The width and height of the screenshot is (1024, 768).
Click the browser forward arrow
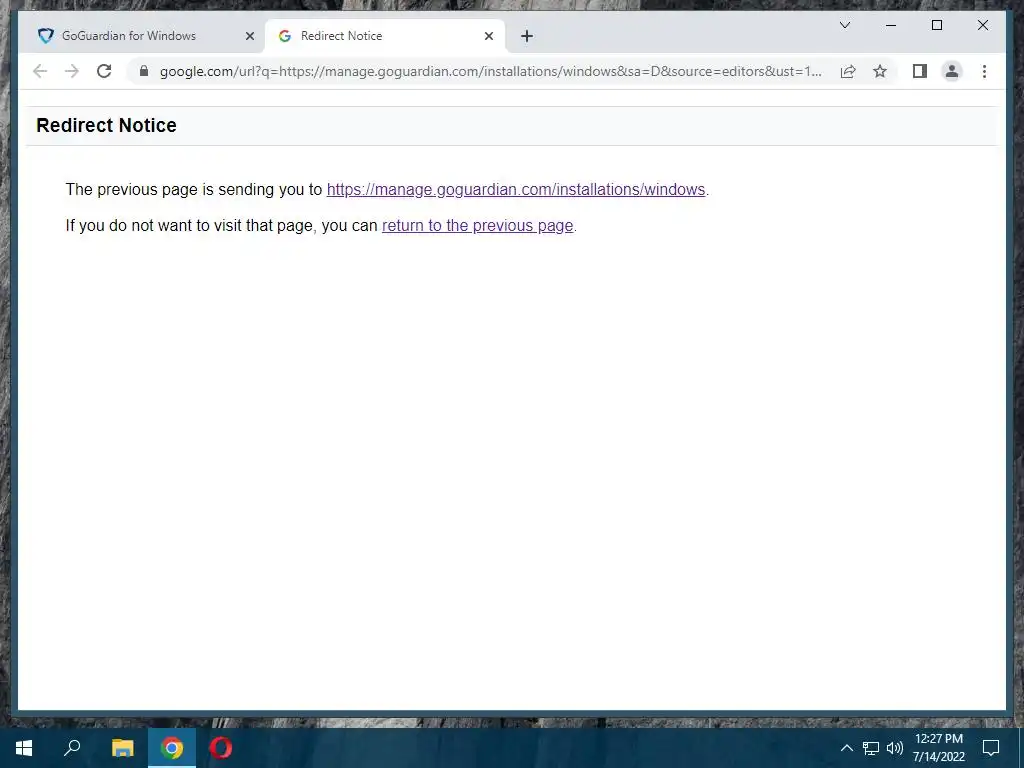coord(72,71)
